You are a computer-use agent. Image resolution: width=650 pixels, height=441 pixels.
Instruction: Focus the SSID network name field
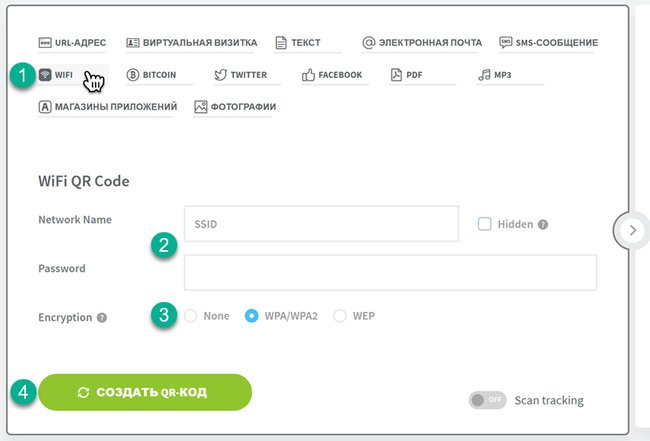(x=321, y=224)
